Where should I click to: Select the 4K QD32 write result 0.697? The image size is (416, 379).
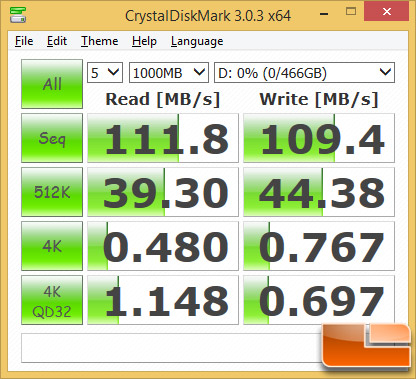tap(319, 300)
